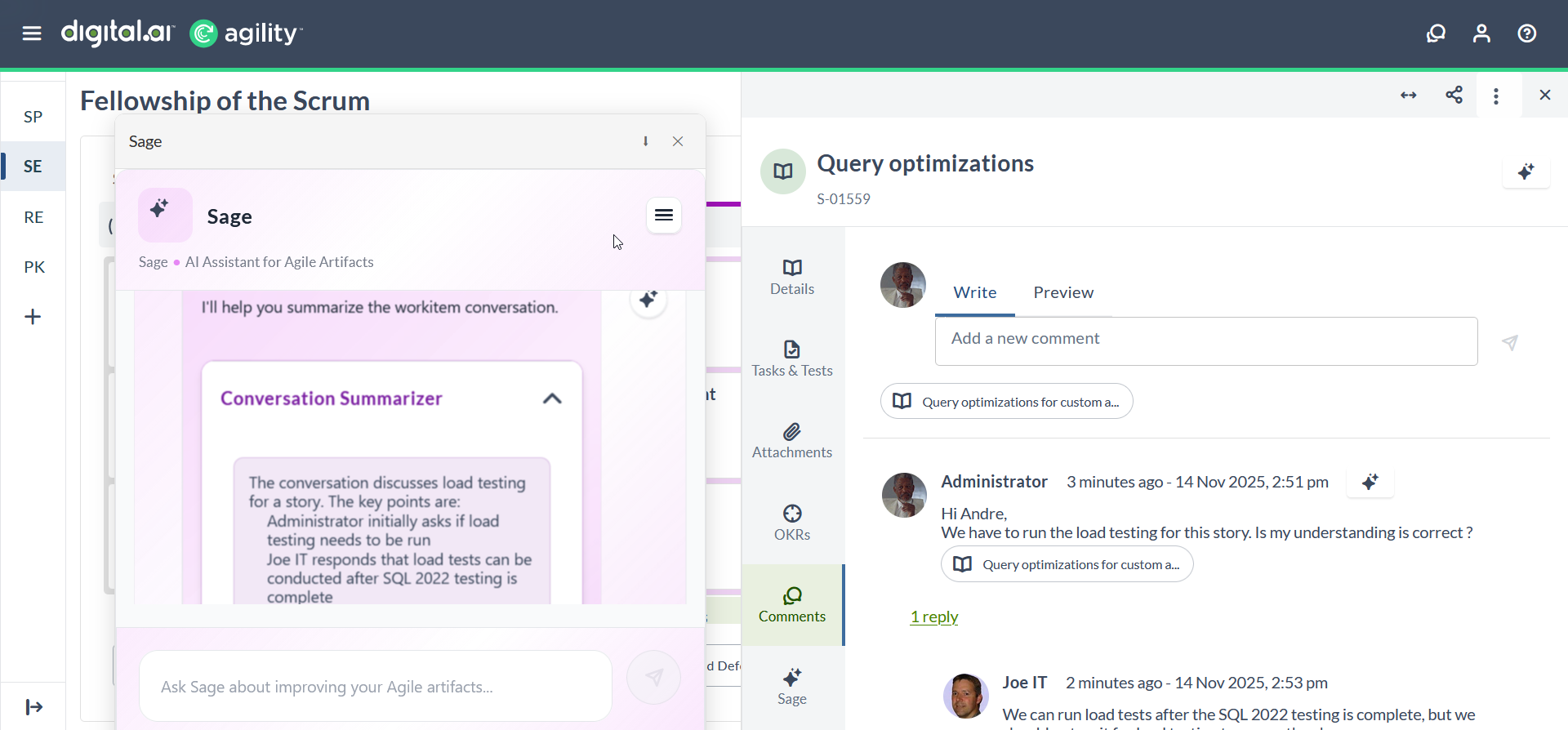The width and height of the screenshot is (1568, 730).
Task: Click the 1 reply link
Action: (934, 616)
